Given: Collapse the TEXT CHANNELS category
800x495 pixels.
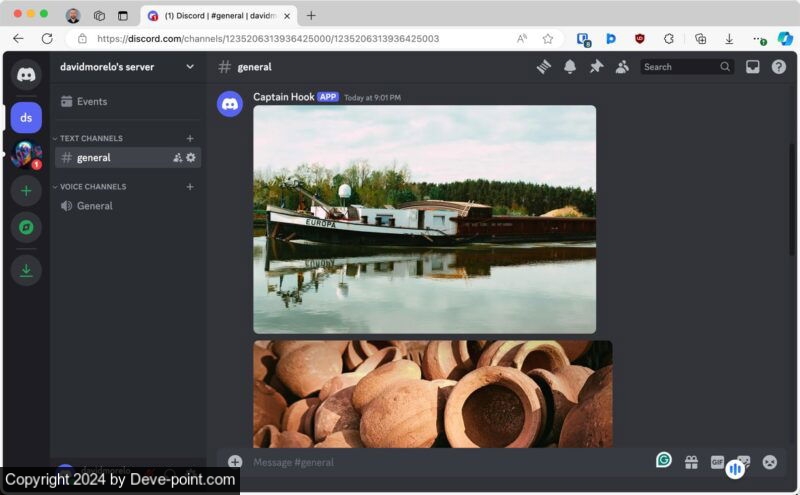Looking at the screenshot, I should pos(91,138).
